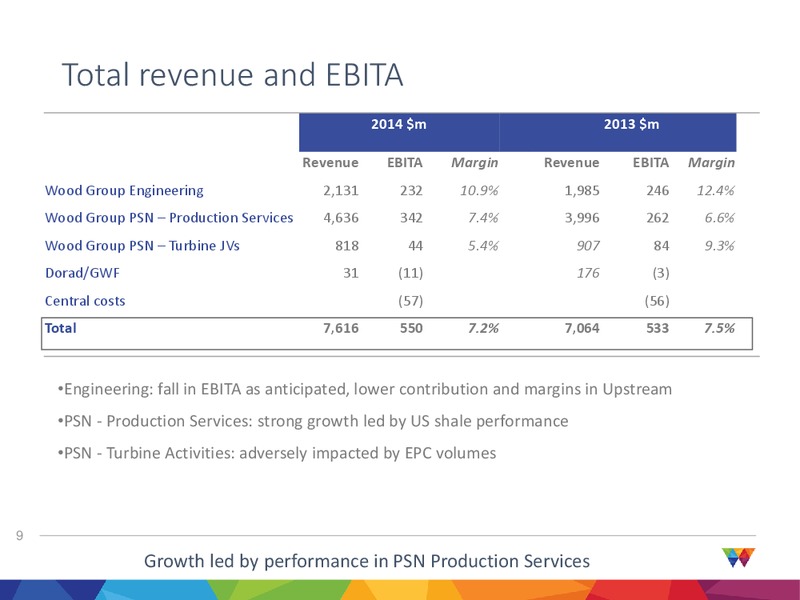
Task: Select the EBITA subheader under 2014
Action: pyautogui.click(x=405, y=163)
